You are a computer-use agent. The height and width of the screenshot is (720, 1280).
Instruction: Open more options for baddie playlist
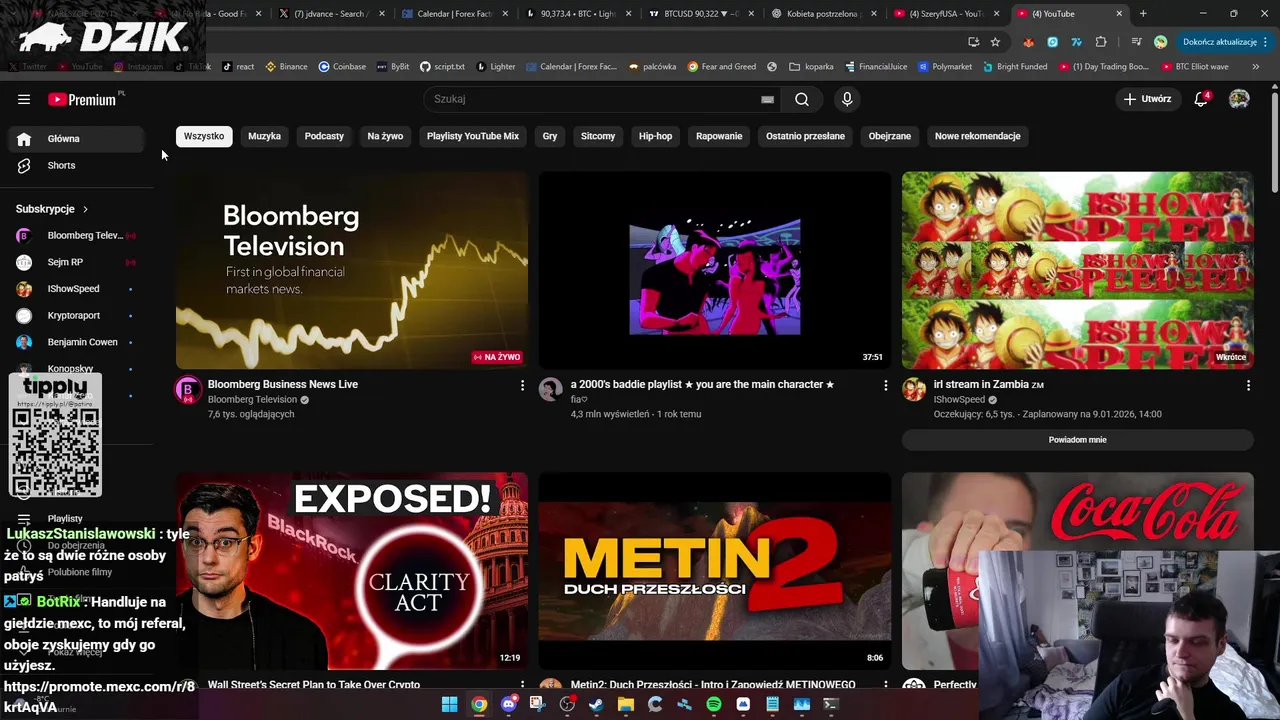coord(885,385)
